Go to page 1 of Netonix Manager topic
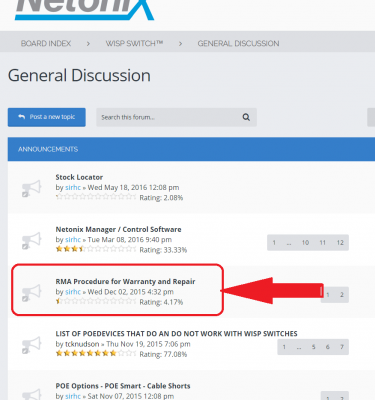 [274, 243]
